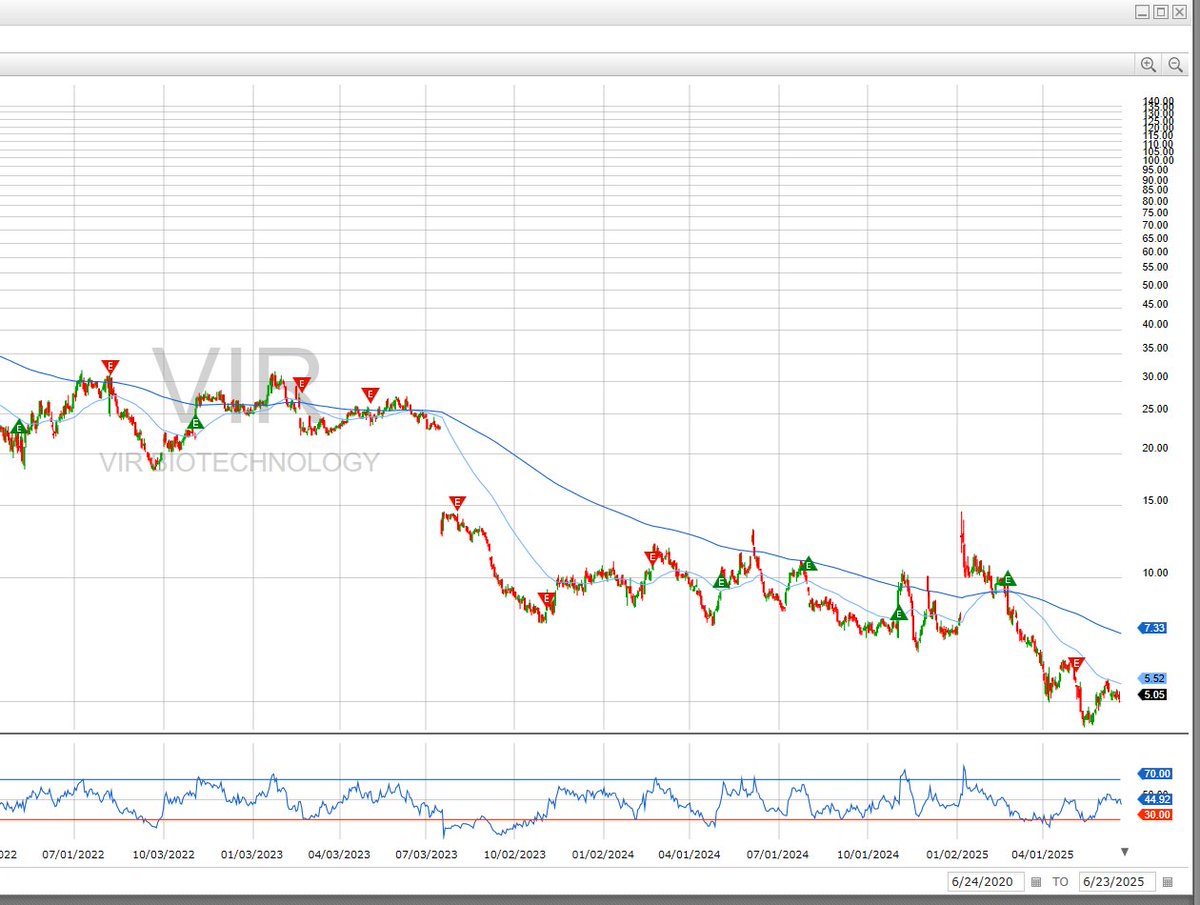The height and width of the screenshot is (905, 1200).
Task: Click the start date field 6/24/2020
Action: coord(985,882)
